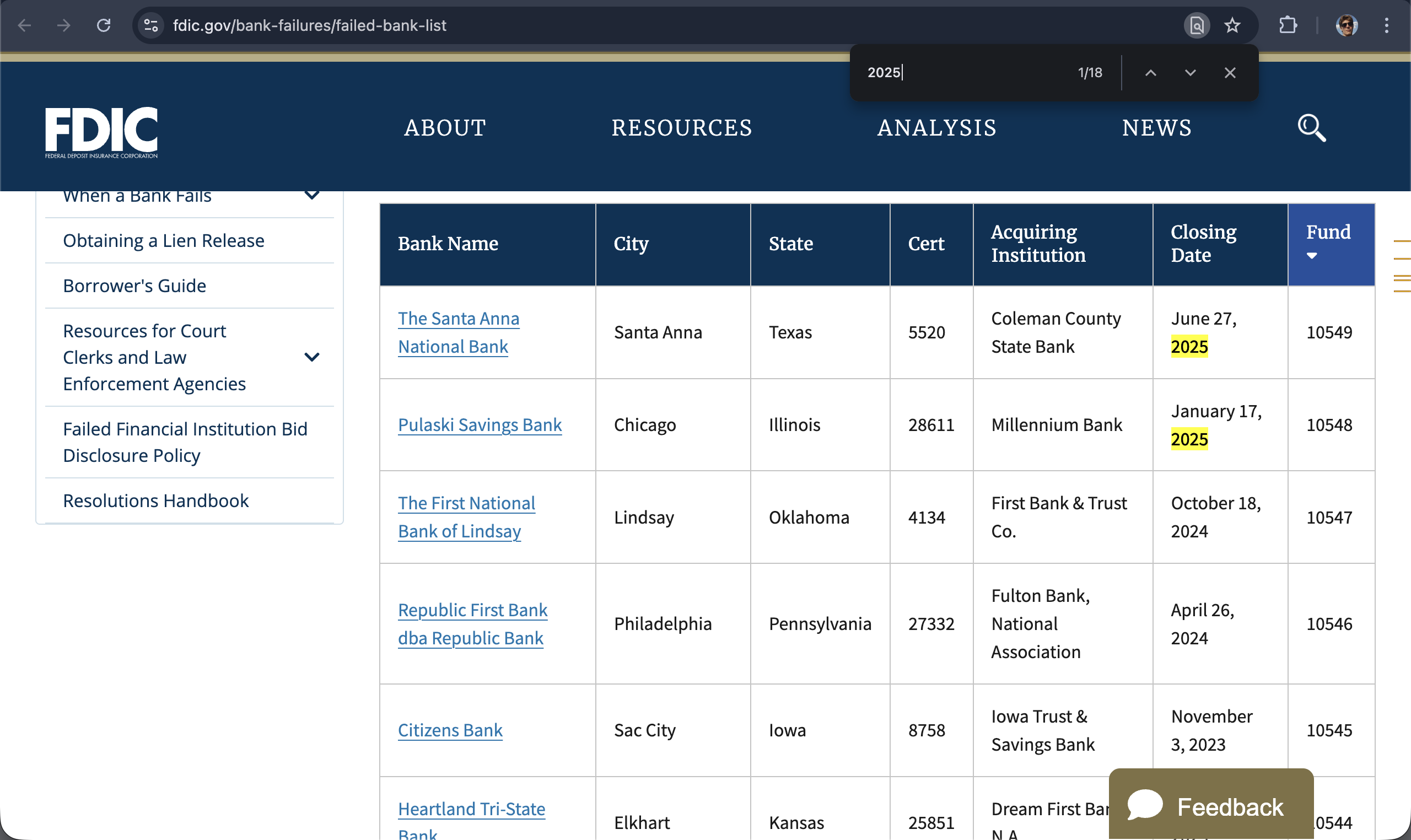Open the Chrome three-dot menu
The width and height of the screenshot is (1411, 840).
[x=1386, y=25]
